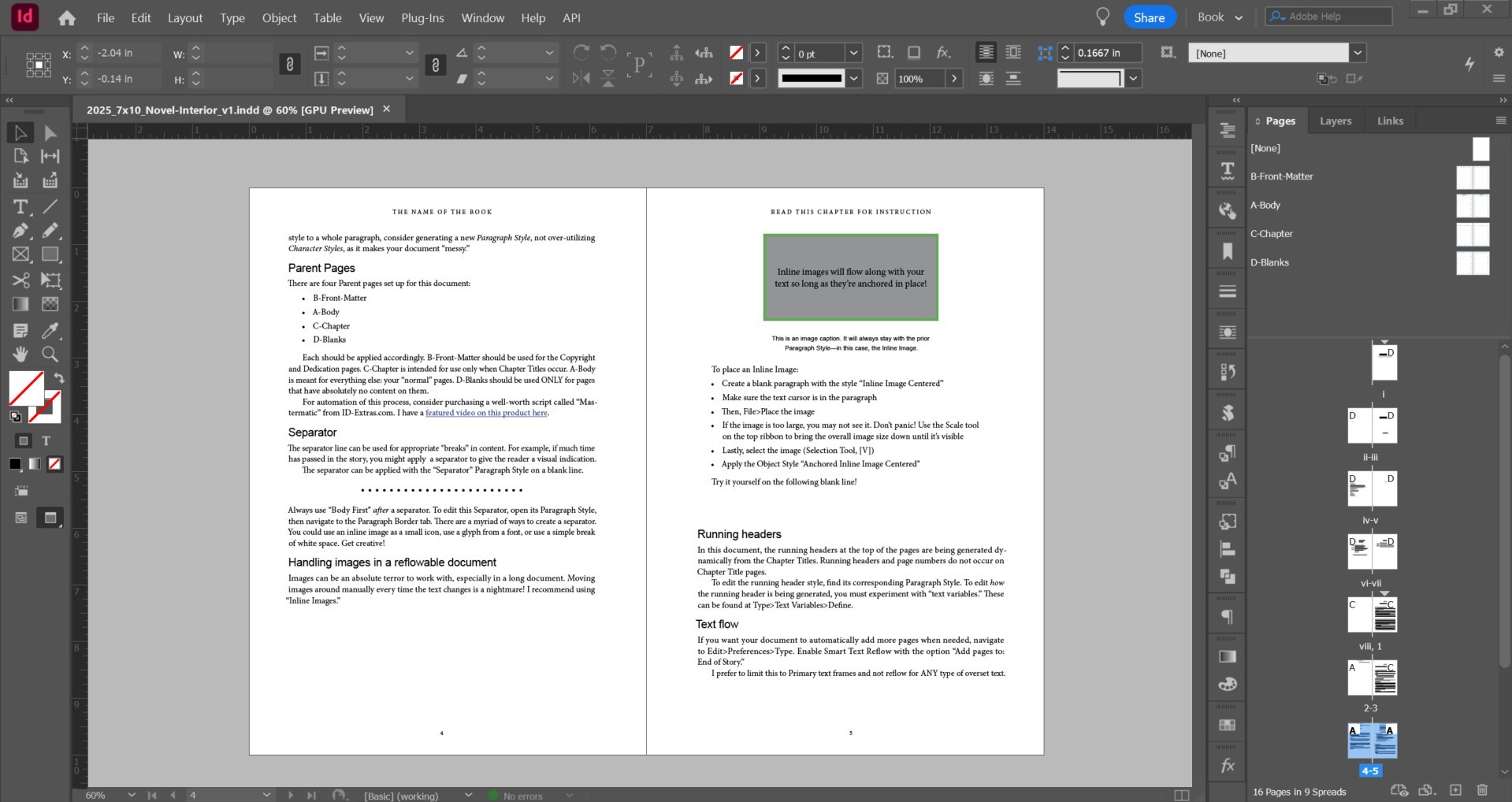Select the Eyedropper tool

pos(50,330)
